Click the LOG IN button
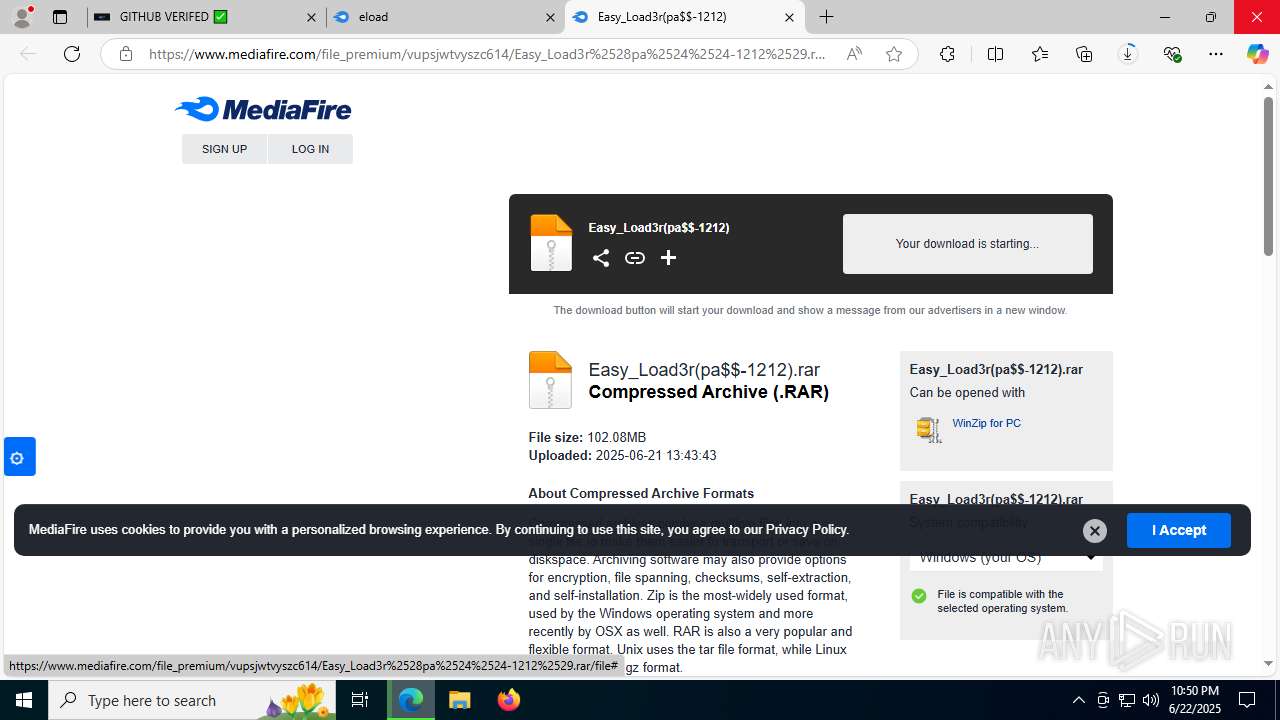1280x720 pixels. pos(310,149)
